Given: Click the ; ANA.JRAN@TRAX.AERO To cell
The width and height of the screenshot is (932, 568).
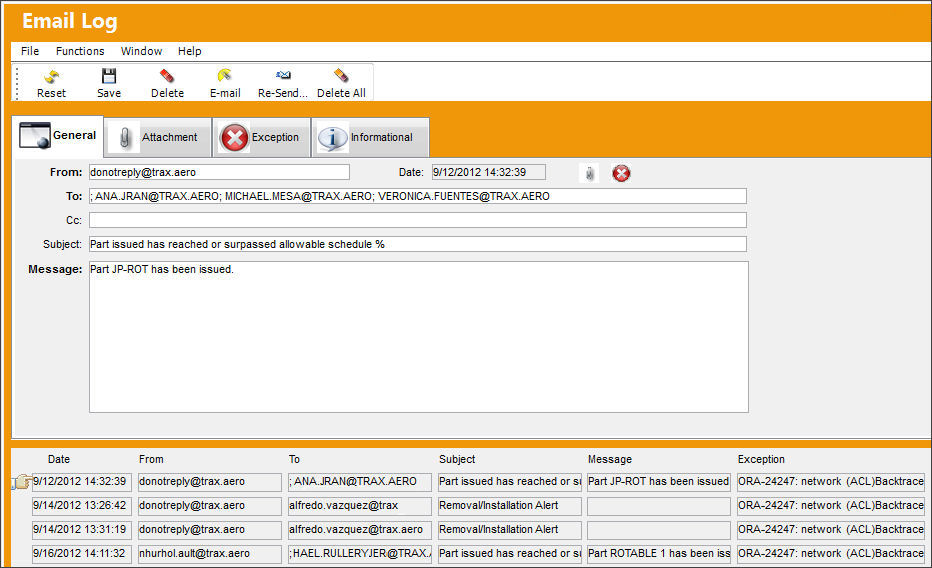Looking at the screenshot, I should (x=360, y=482).
